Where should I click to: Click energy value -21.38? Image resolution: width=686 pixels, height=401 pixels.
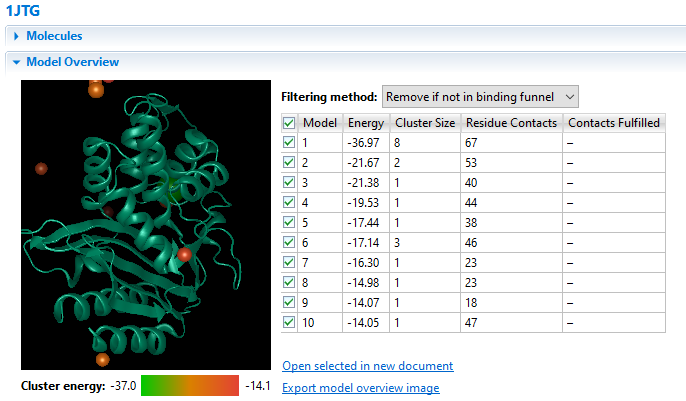(x=363, y=183)
